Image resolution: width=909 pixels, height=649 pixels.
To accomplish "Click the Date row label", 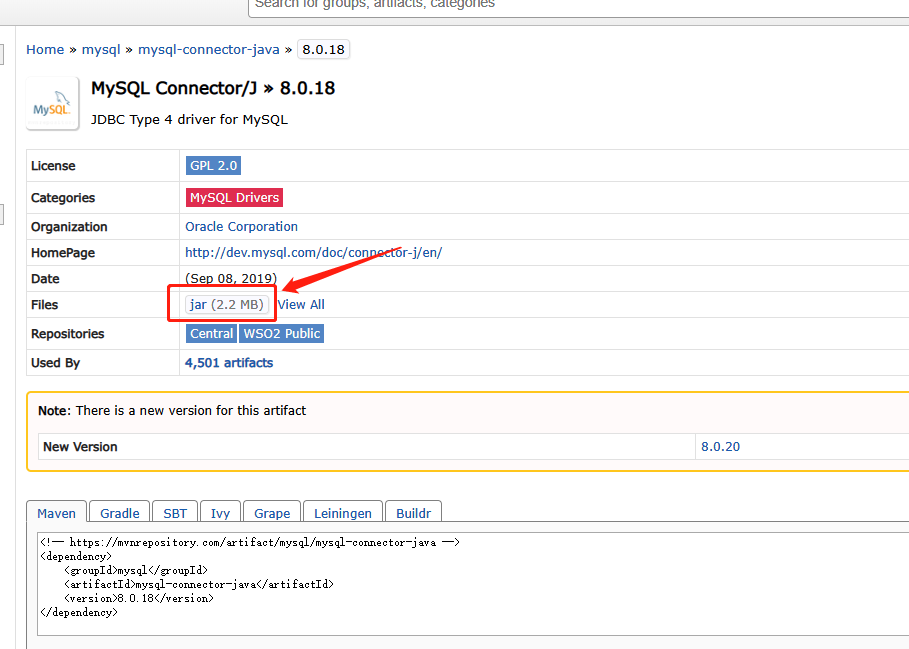I will click(45, 279).
